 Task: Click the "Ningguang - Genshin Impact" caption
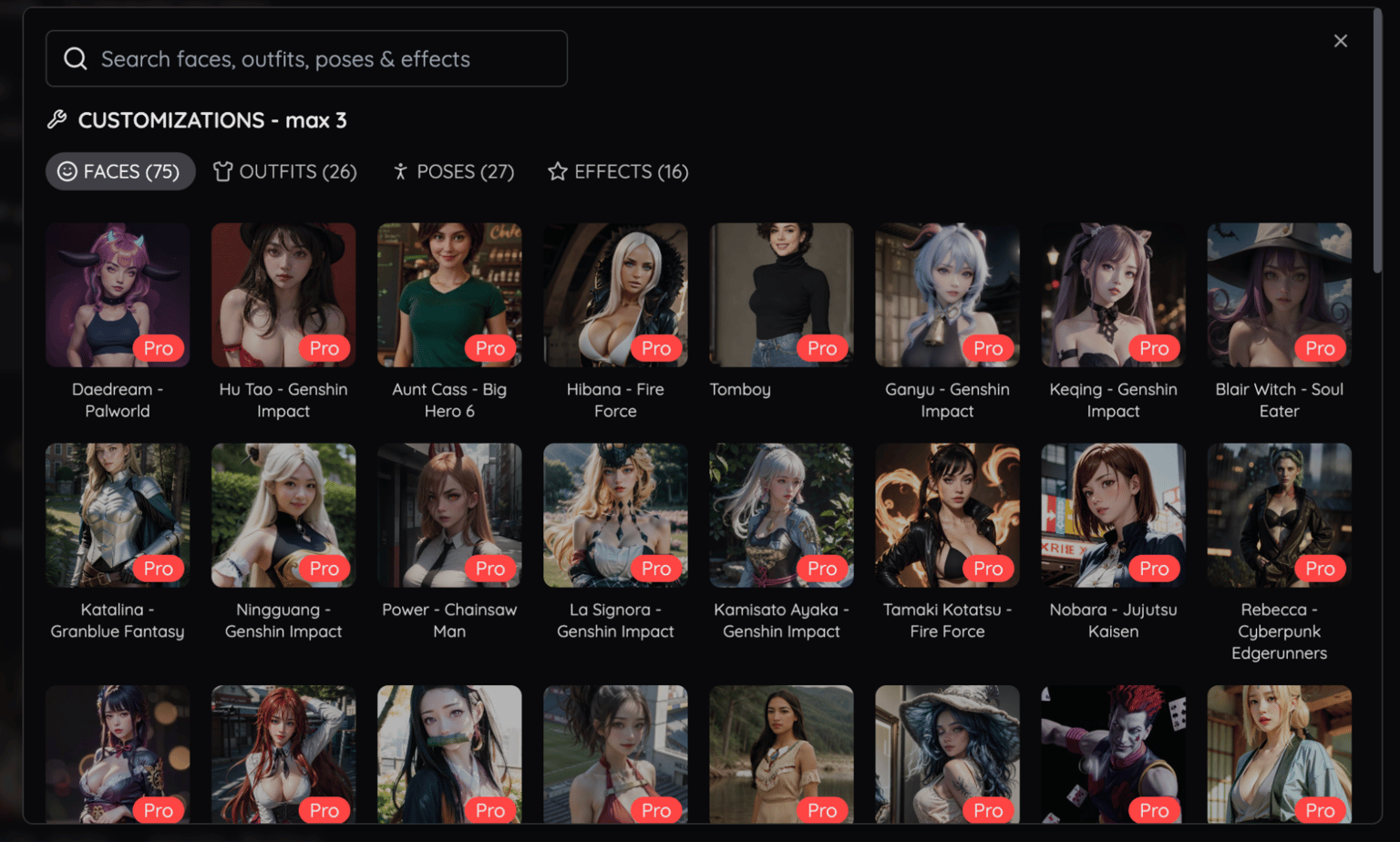tap(283, 621)
